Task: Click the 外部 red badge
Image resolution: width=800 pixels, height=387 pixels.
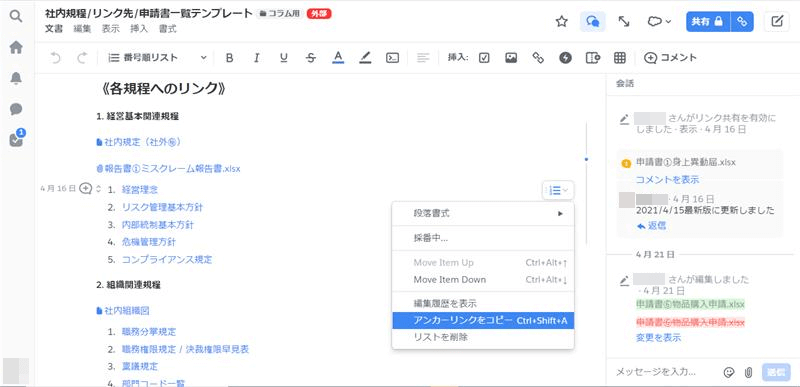Action: click(x=319, y=14)
